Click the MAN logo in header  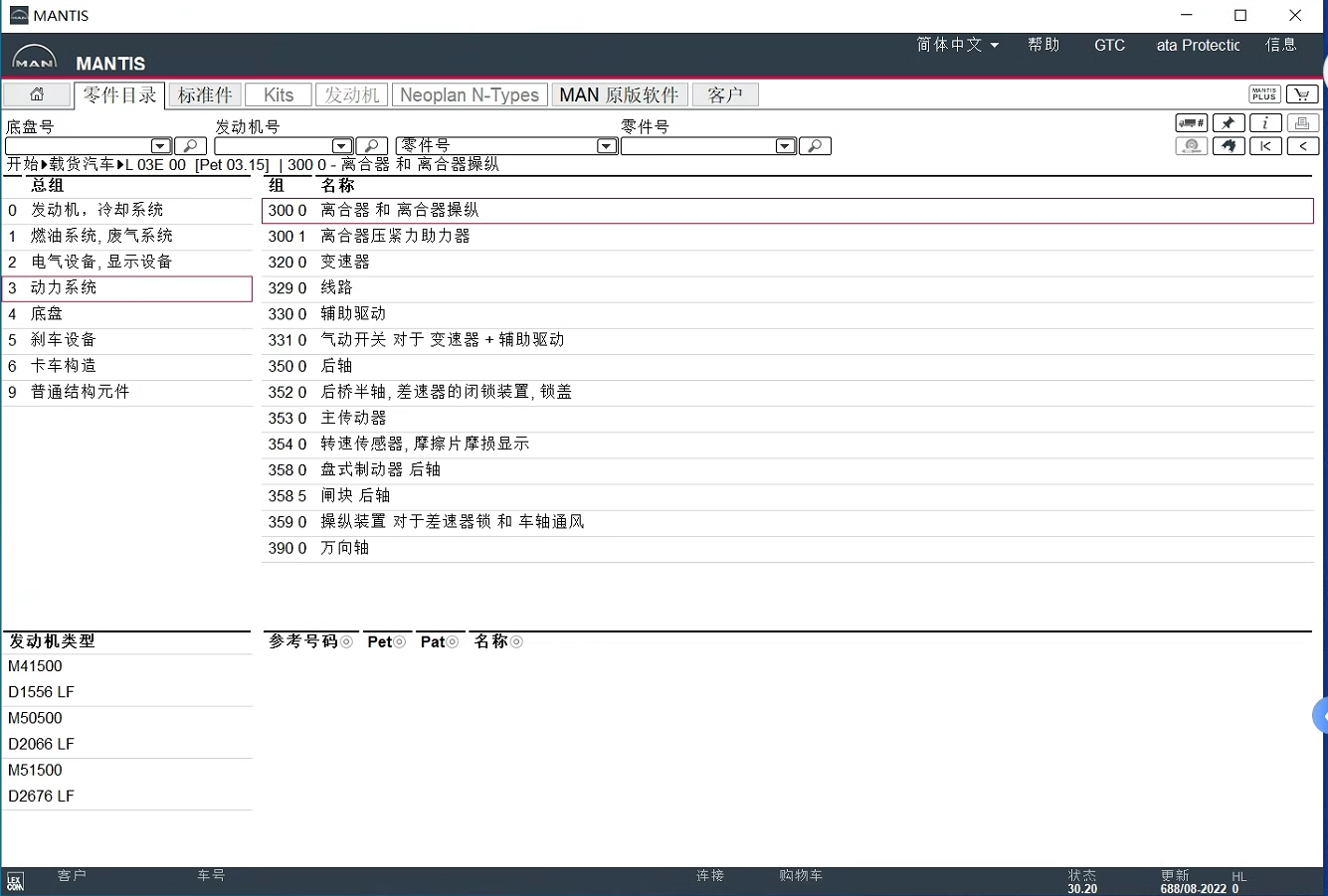35,59
